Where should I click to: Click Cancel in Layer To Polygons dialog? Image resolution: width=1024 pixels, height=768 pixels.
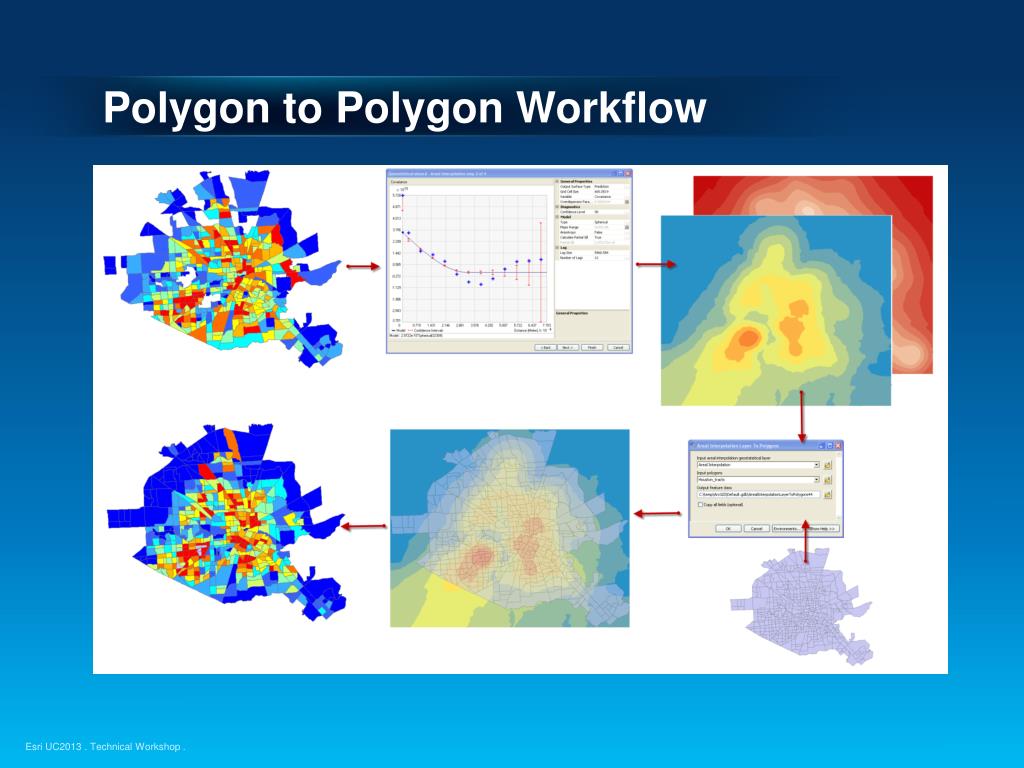coord(756,528)
